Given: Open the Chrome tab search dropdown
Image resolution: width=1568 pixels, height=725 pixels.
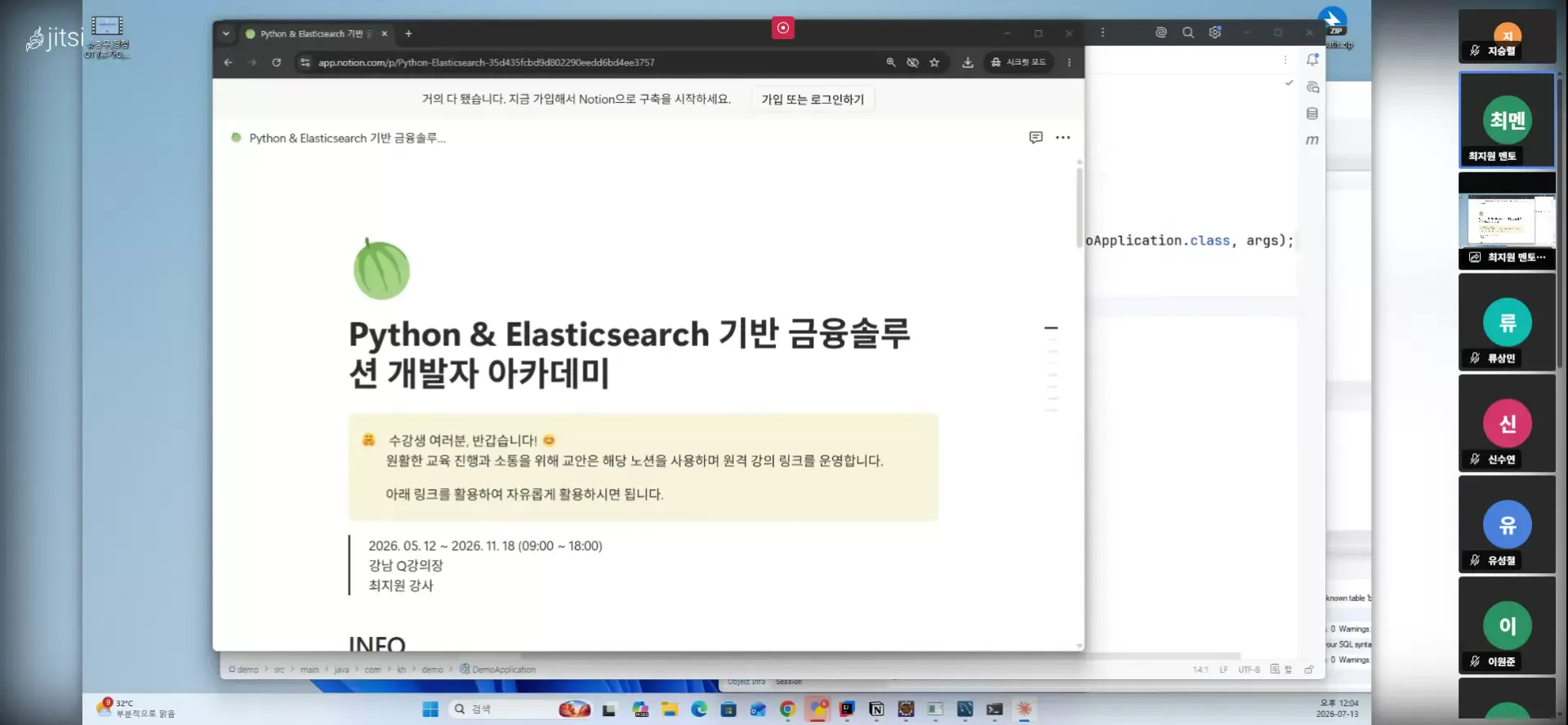Looking at the screenshot, I should [x=226, y=33].
